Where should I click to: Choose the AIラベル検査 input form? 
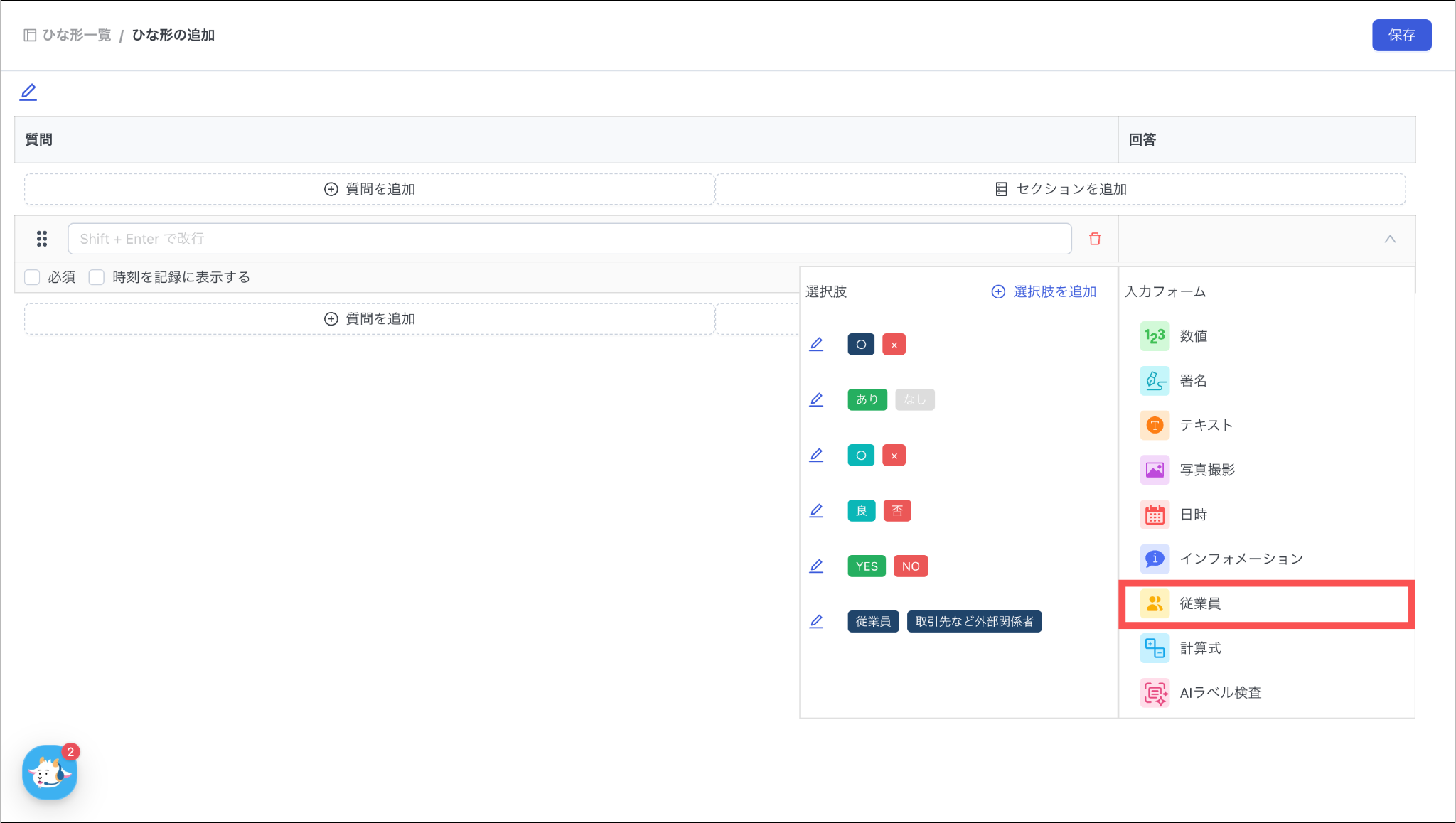pyautogui.click(x=1220, y=693)
